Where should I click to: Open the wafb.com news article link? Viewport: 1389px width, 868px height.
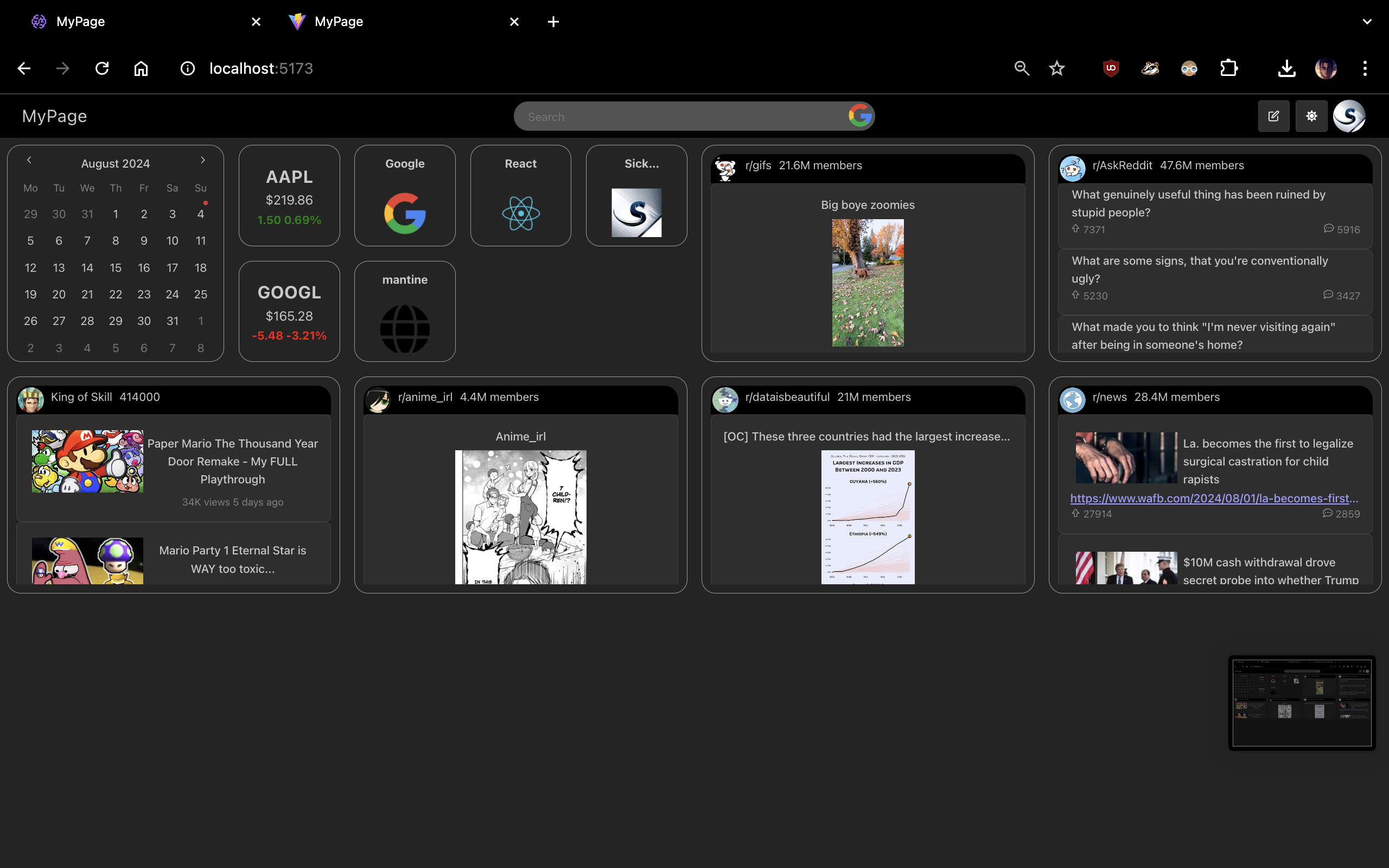pyautogui.click(x=1213, y=499)
